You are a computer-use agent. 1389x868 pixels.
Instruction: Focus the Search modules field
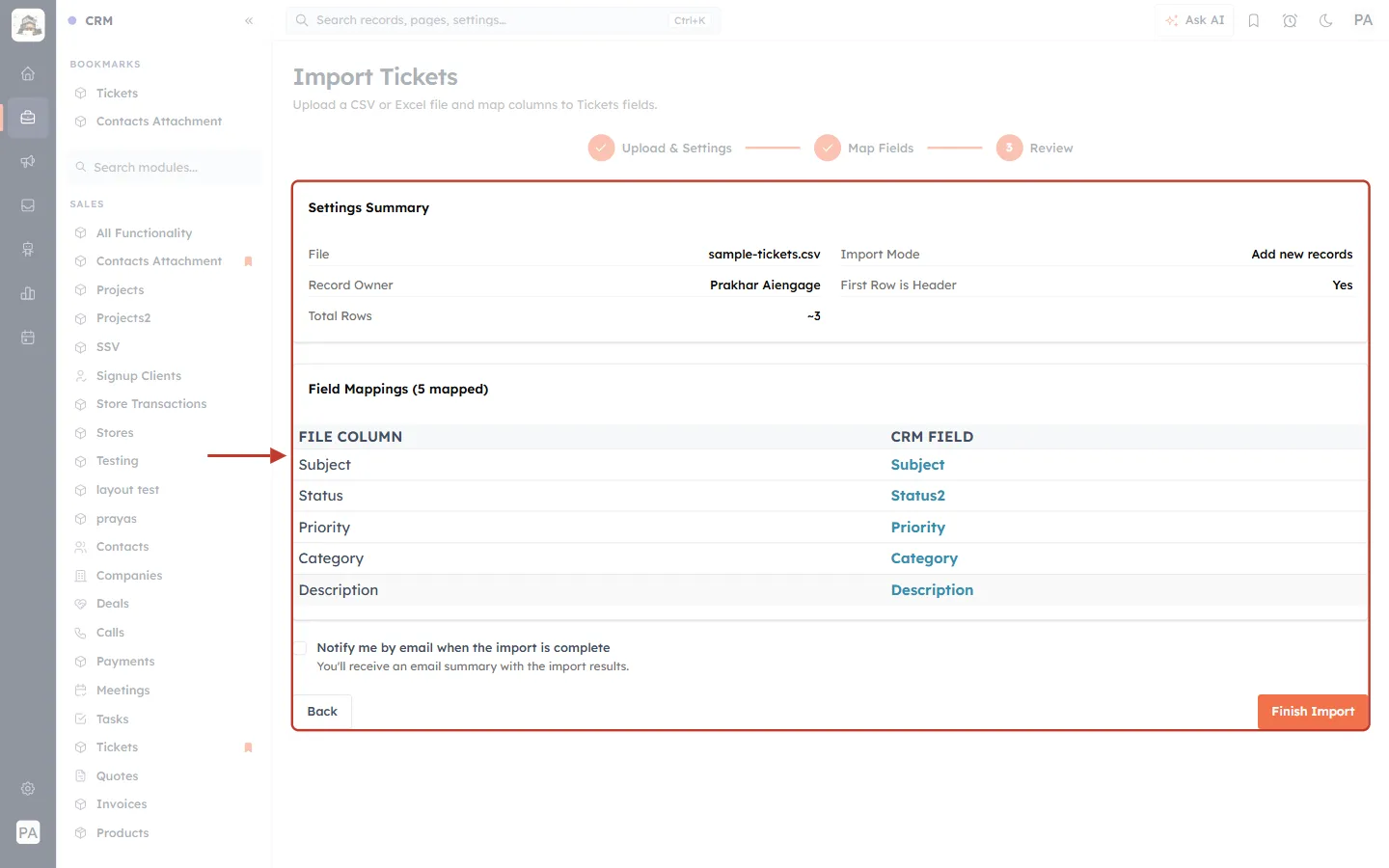[x=165, y=168]
